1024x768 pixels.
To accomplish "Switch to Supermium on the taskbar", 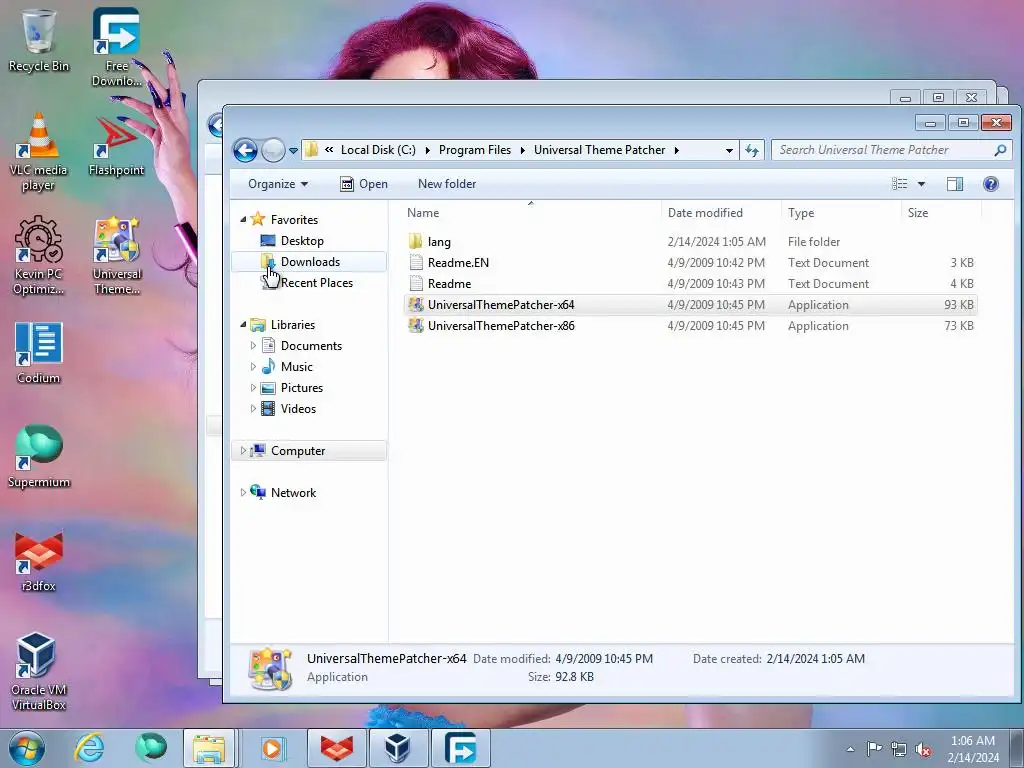I will click(151, 748).
